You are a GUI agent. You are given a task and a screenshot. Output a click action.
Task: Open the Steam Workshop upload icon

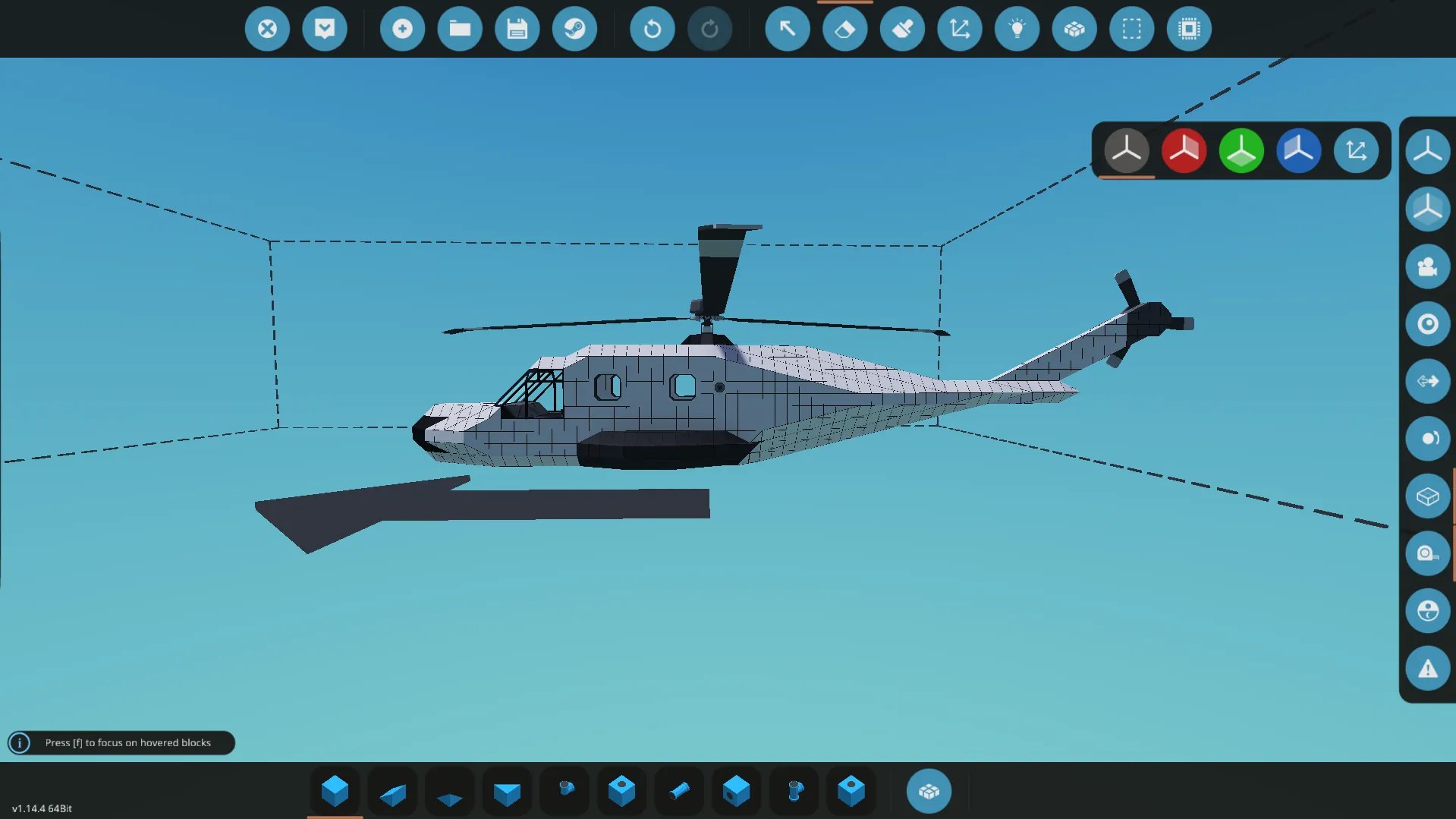(x=574, y=29)
